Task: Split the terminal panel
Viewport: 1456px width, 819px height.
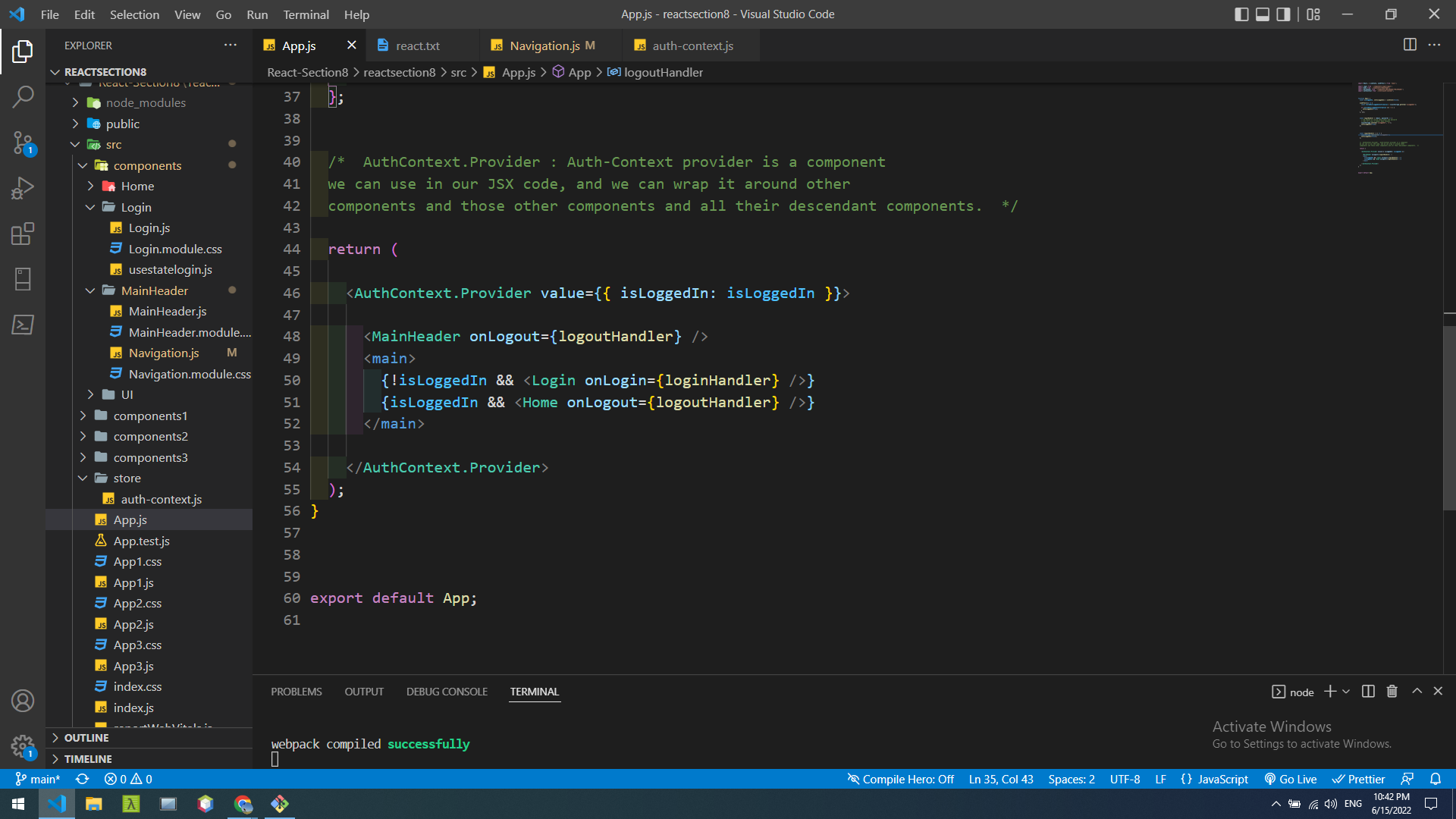Action: pos(1368,692)
